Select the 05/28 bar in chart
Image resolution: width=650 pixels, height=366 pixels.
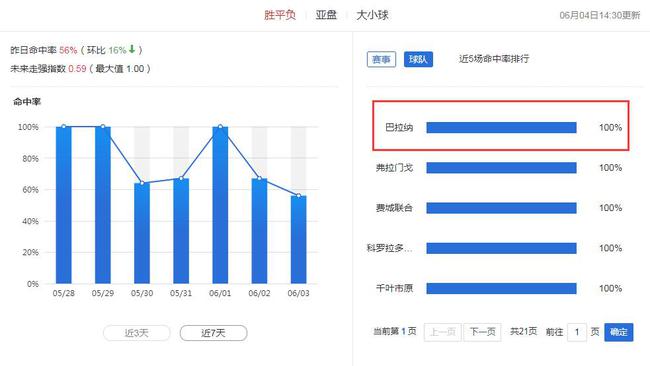pyautogui.click(x=64, y=205)
